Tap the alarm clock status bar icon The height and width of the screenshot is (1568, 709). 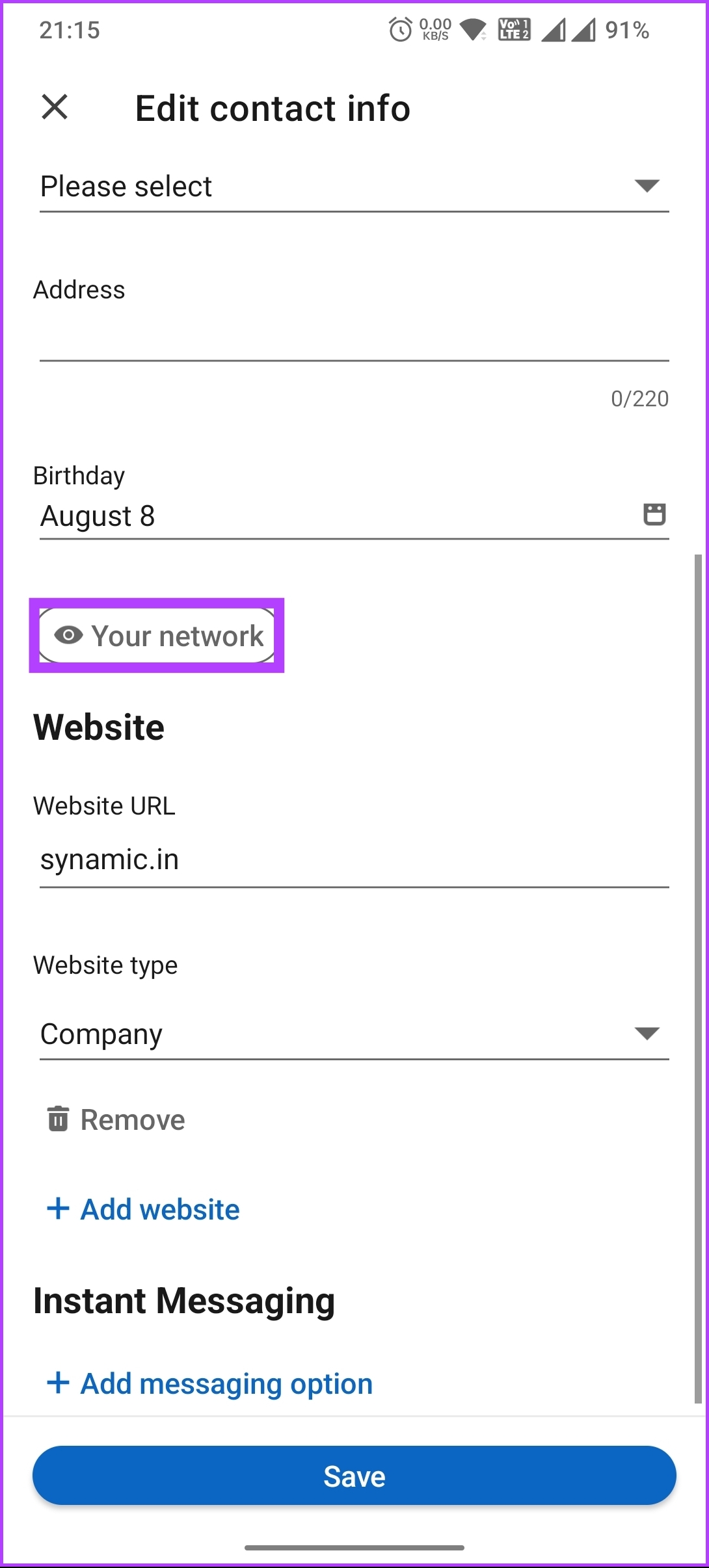400,29
